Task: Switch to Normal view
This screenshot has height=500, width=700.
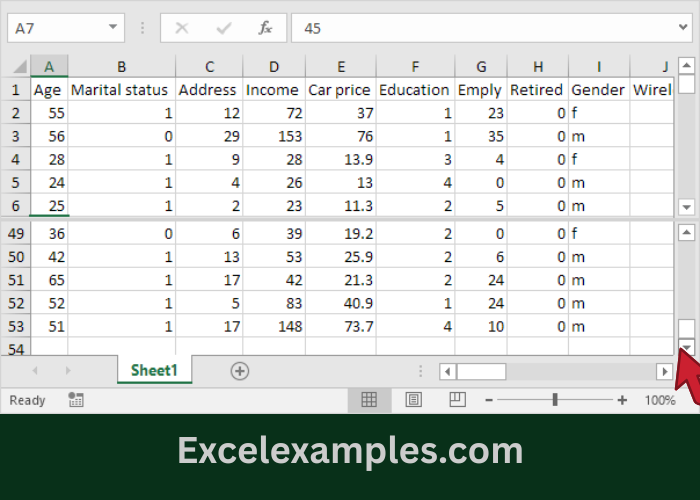Action: point(369,400)
